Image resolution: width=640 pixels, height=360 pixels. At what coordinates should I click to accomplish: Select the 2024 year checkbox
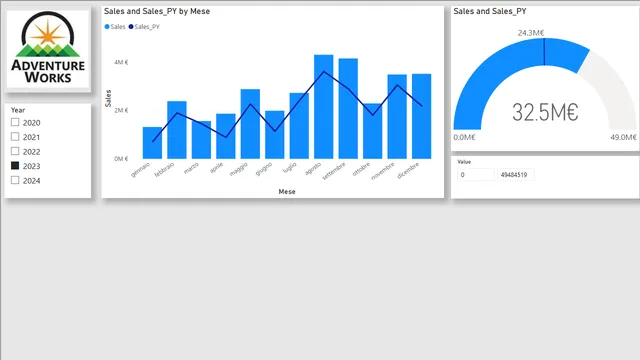15,180
